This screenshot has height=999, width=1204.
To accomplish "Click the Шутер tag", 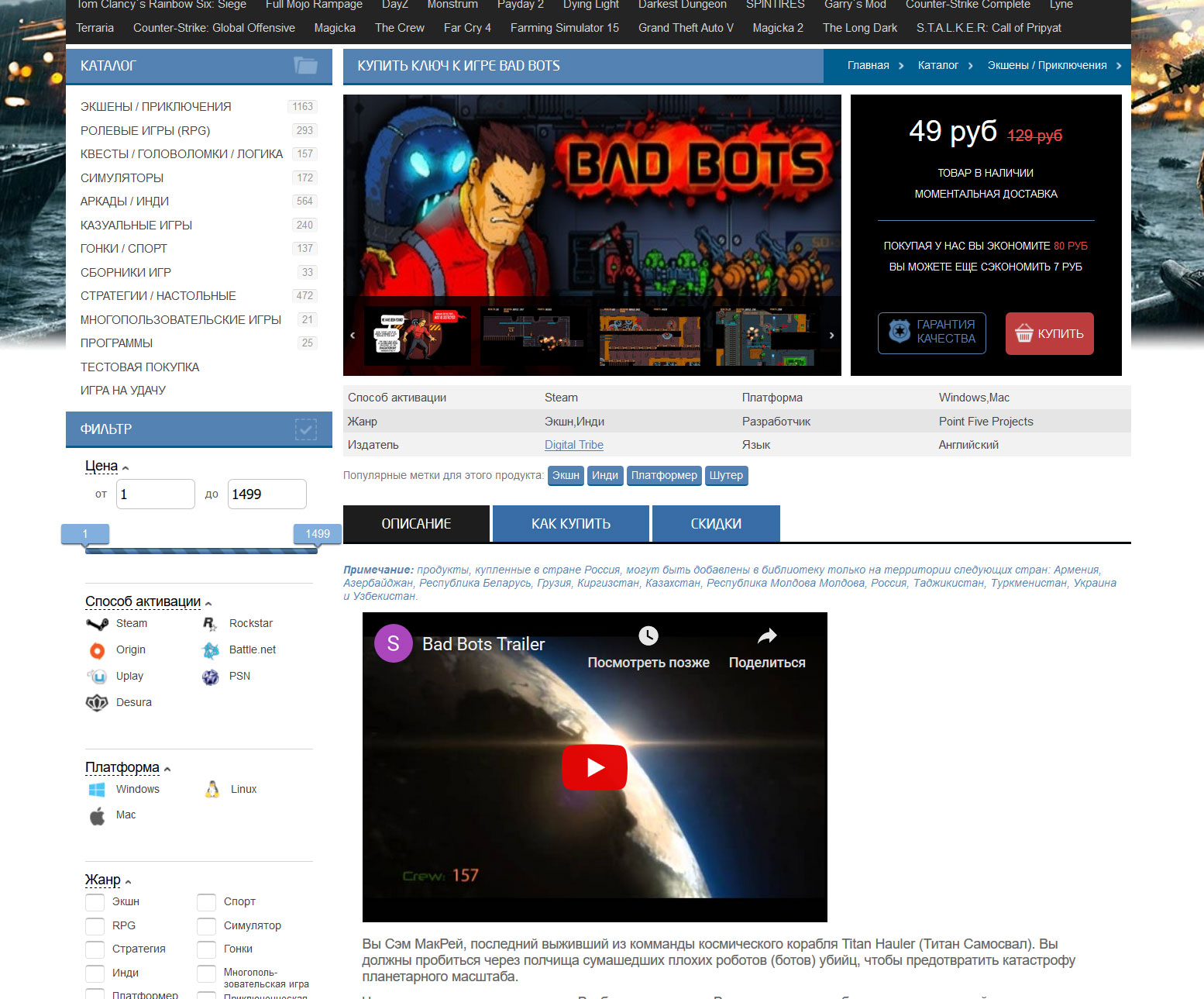I will point(726,475).
